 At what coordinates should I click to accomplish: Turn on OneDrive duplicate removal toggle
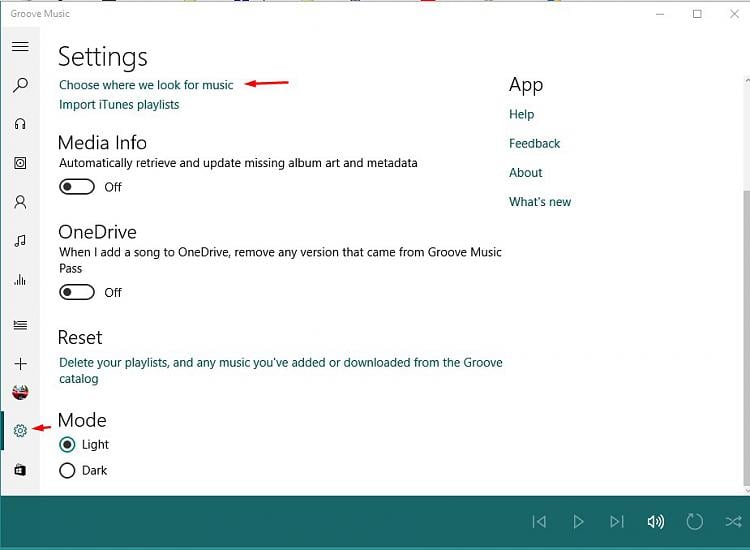77,292
